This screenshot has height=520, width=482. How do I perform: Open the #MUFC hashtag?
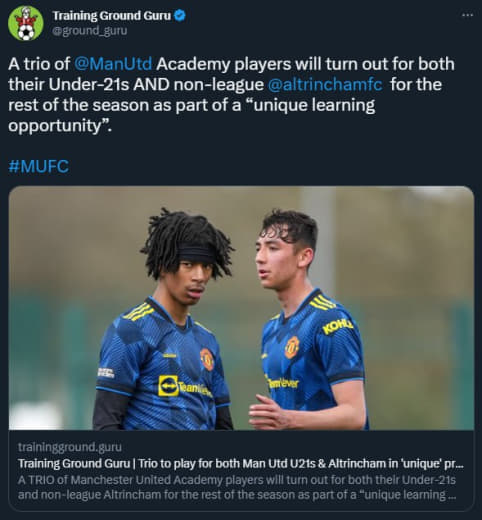(39, 166)
